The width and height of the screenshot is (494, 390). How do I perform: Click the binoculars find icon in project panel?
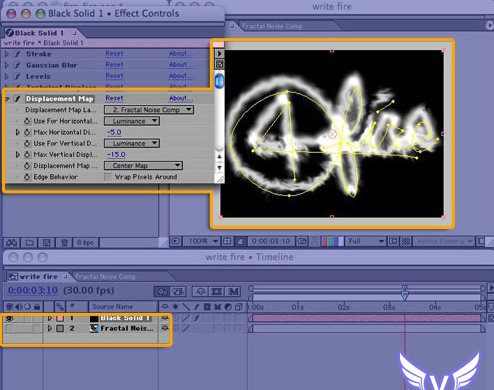coord(12,242)
